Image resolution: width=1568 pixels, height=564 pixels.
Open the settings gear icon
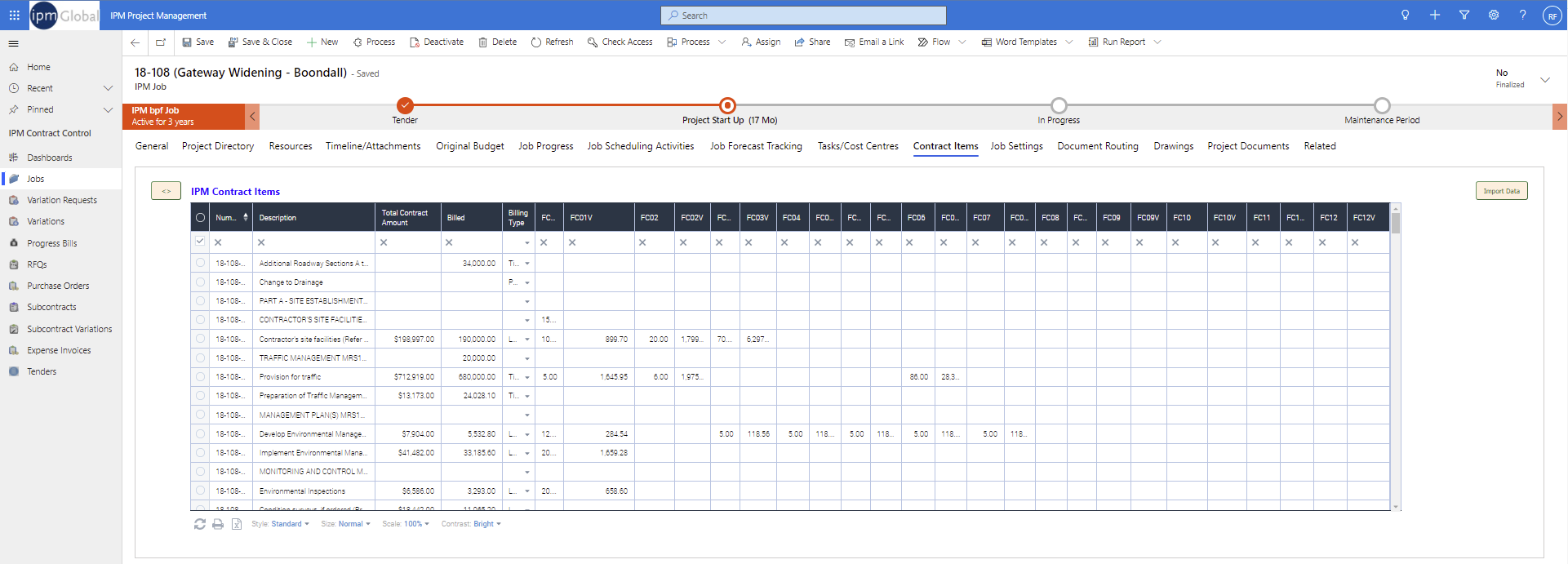pyautogui.click(x=1493, y=16)
